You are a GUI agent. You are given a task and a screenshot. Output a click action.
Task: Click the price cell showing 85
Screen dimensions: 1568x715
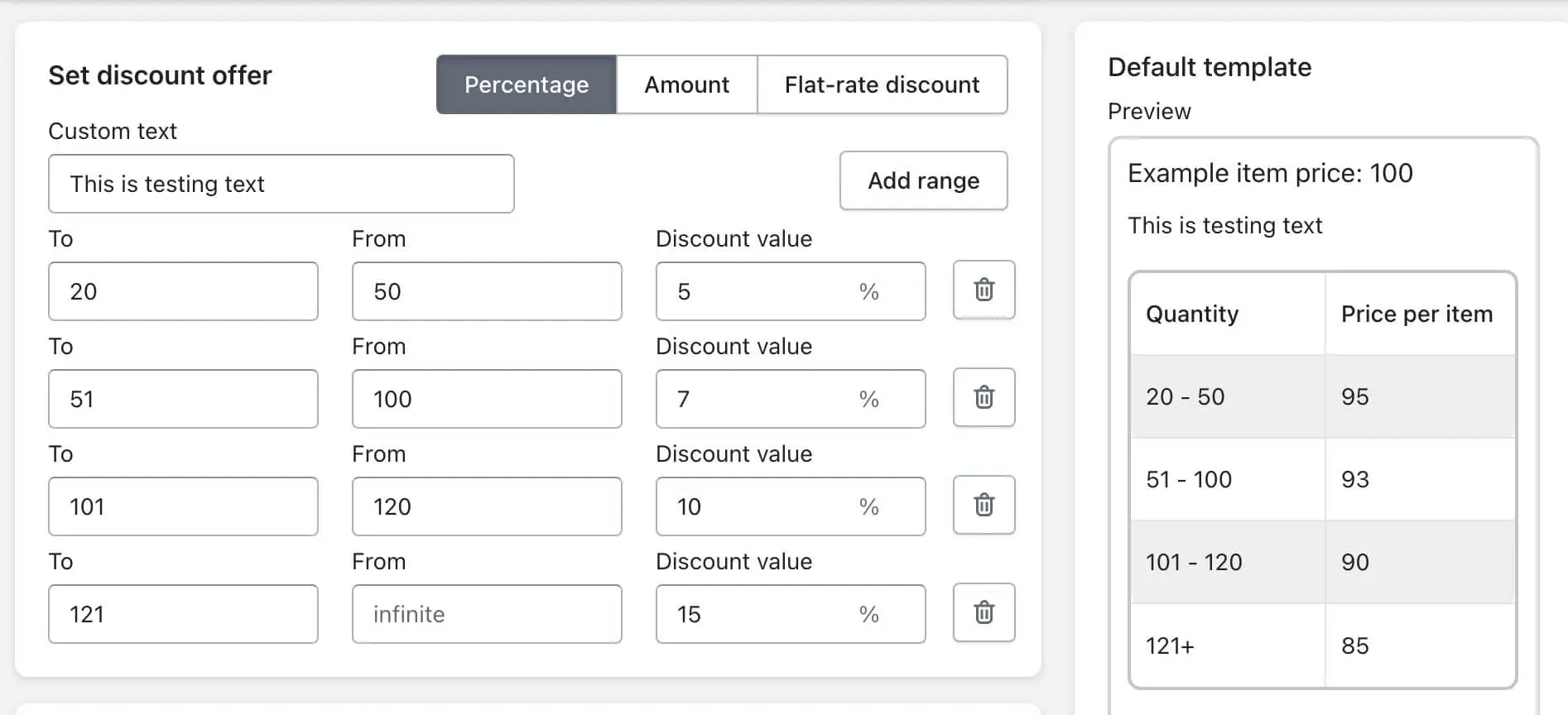pyautogui.click(x=1420, y=645)
